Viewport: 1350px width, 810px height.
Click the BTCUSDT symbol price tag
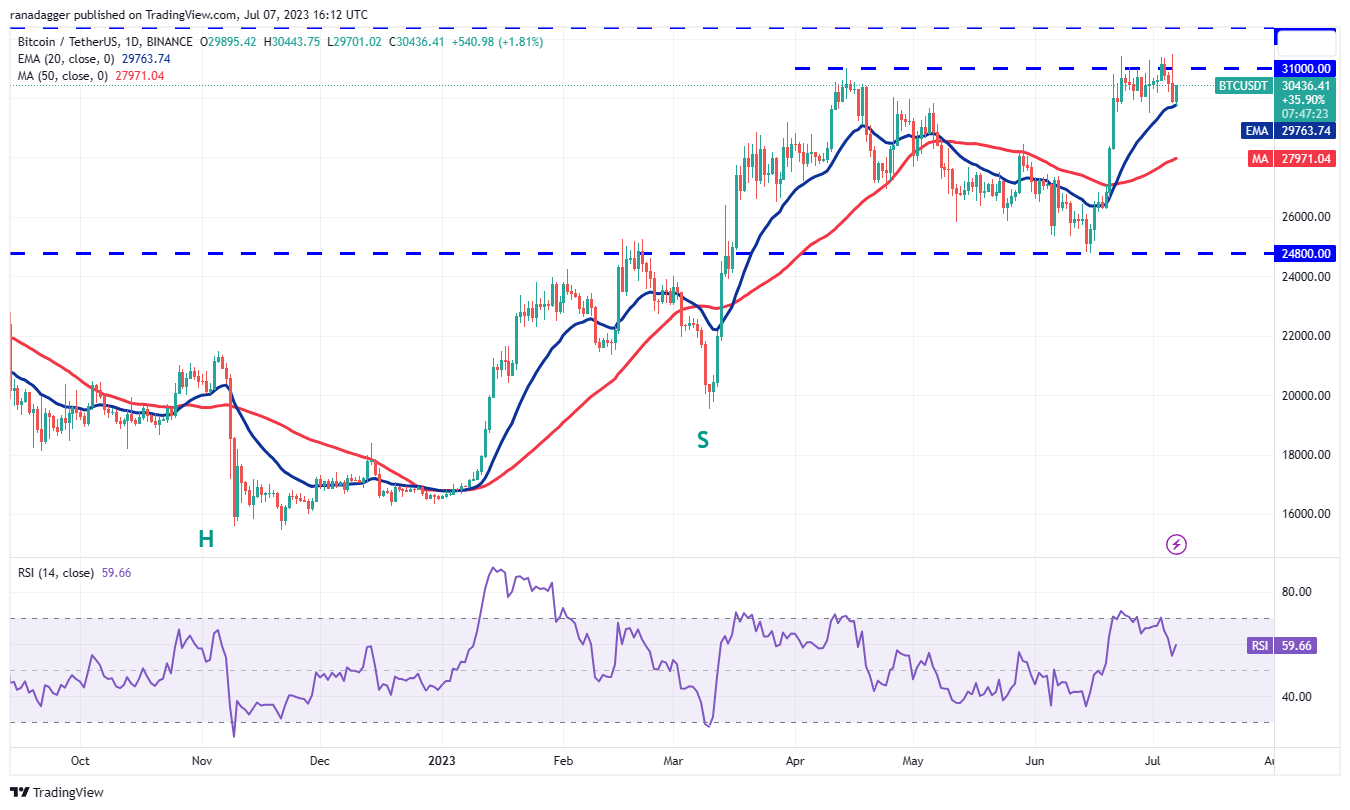click(1243, 86)
